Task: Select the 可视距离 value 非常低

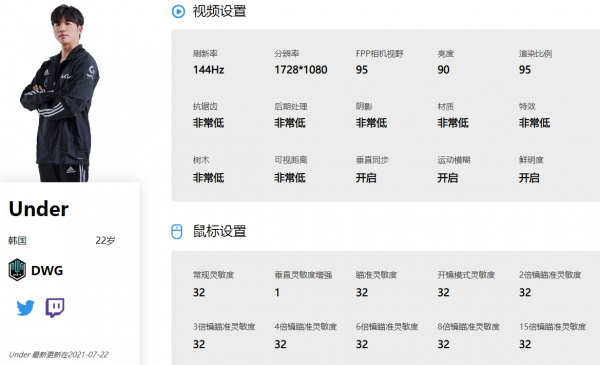Action: tap(290, 178)
